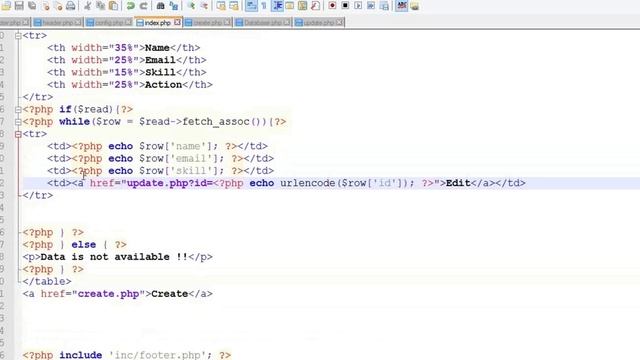Click 'Action' in the fourth th line
This screenshot has width=640, height=360.
(x=163, y=84)
